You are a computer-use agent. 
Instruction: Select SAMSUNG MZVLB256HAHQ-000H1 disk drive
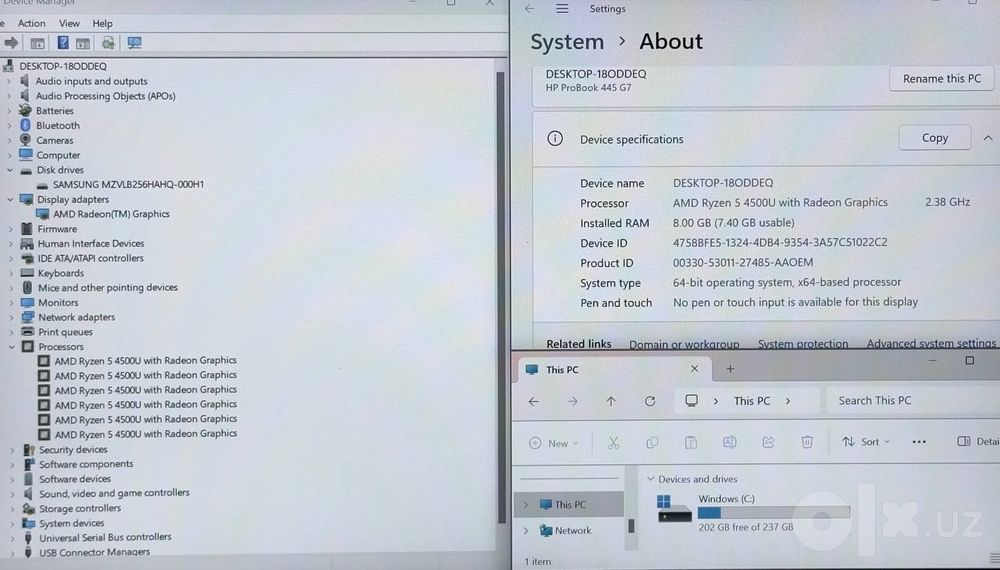coord(128,184)
